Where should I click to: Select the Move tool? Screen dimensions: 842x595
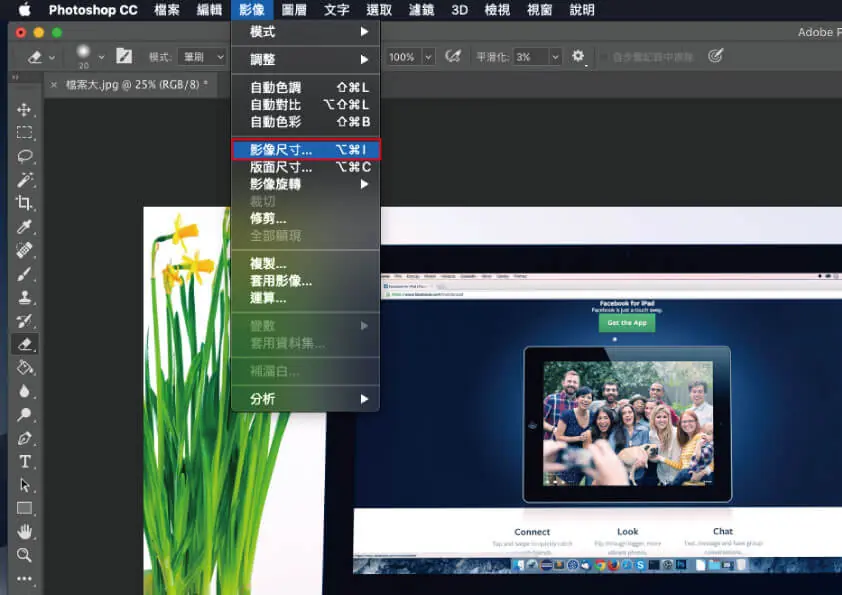point(24,110)
